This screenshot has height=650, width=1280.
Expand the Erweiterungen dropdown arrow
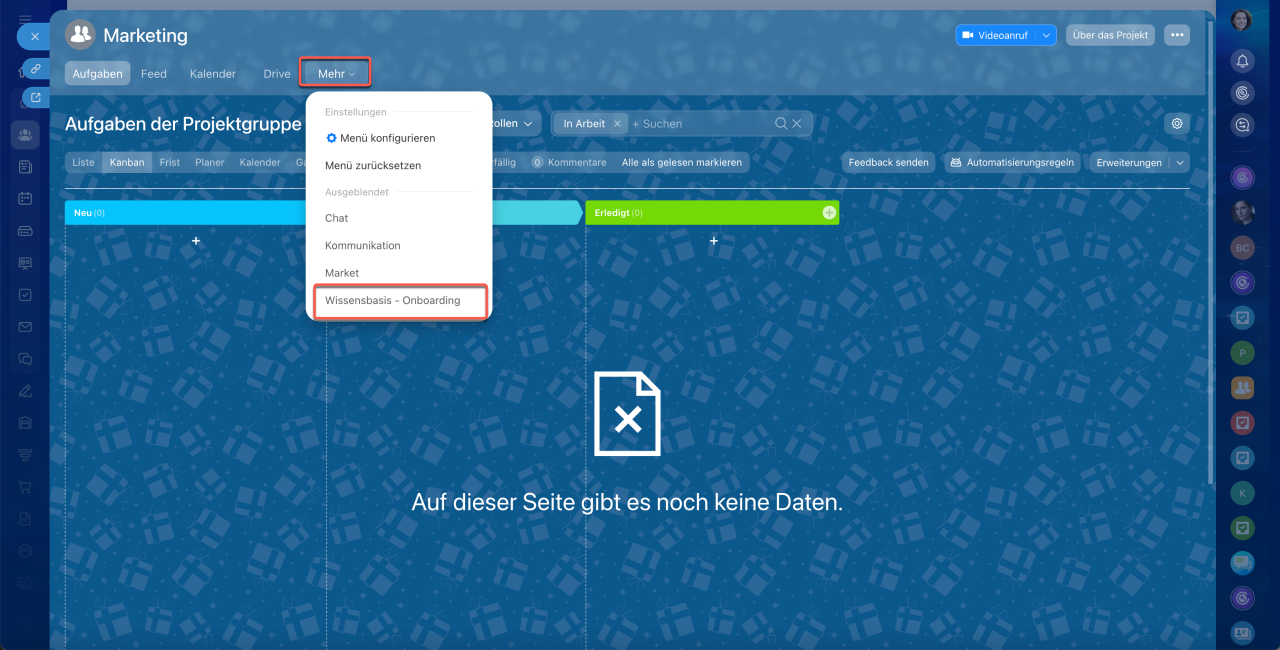(x=1180, y=162)
